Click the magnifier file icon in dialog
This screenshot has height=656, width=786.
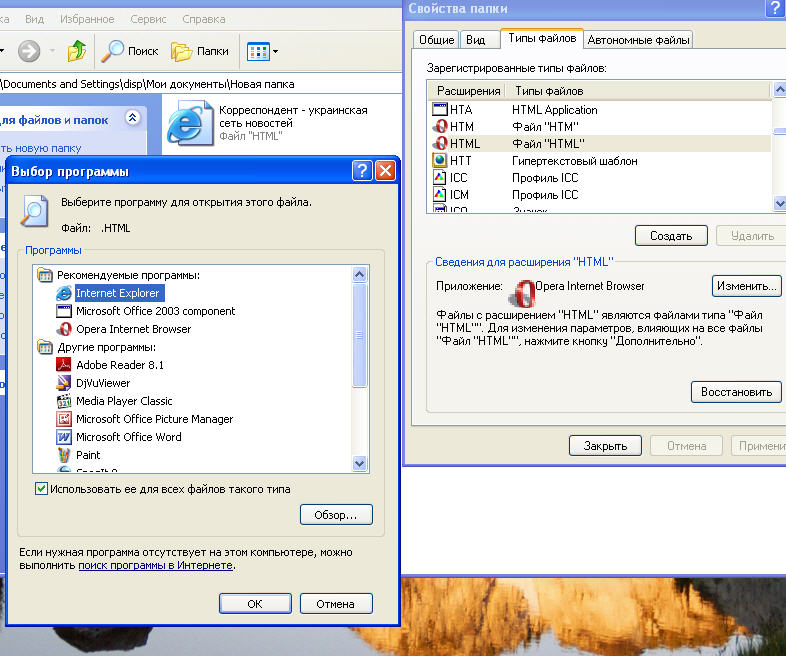[34, 211]
